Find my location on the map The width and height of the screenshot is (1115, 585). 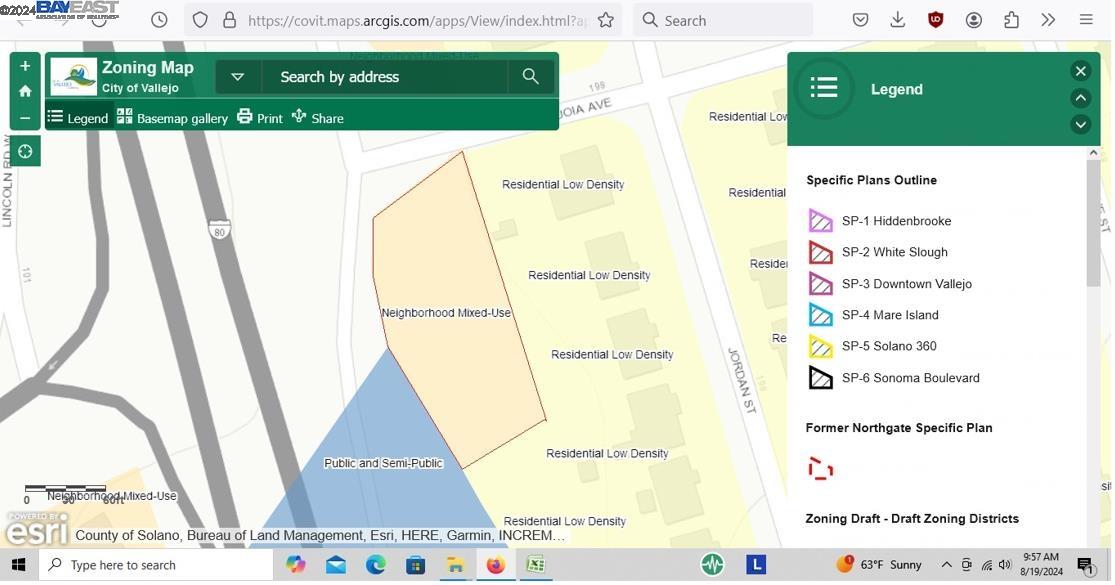tap(25, 152)
